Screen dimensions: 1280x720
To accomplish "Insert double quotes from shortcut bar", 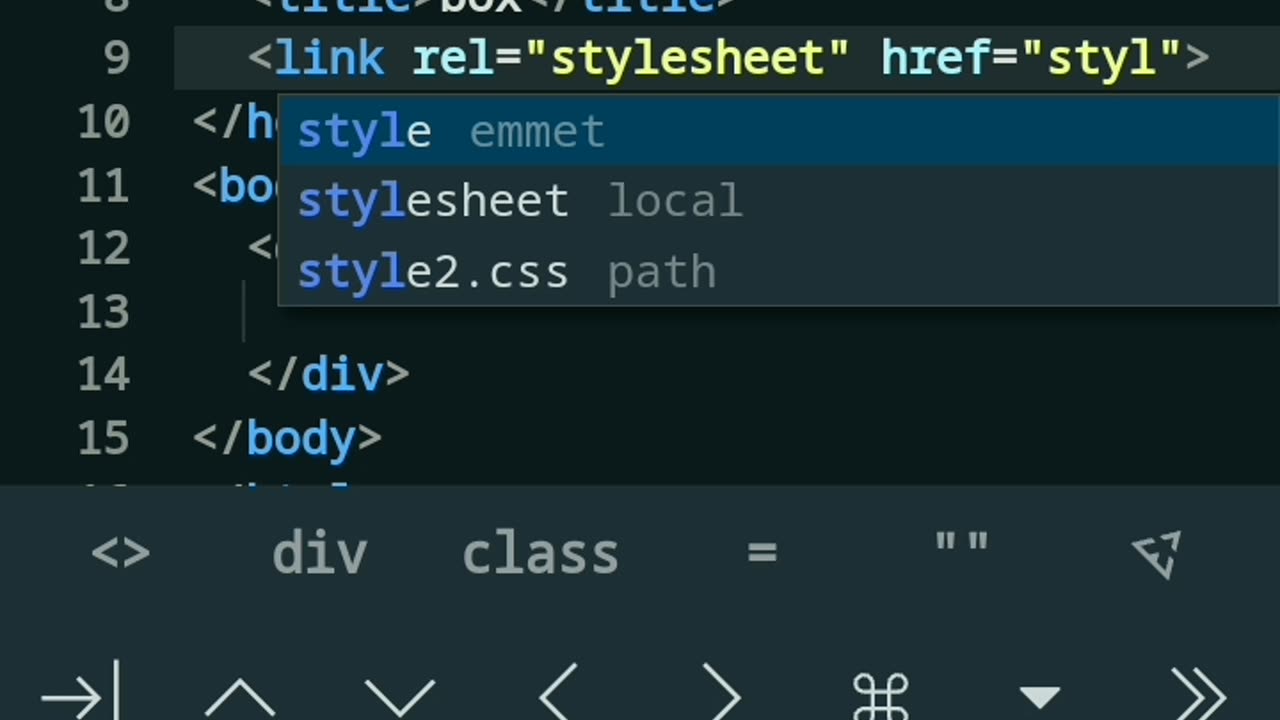I will tap(961, 545).
